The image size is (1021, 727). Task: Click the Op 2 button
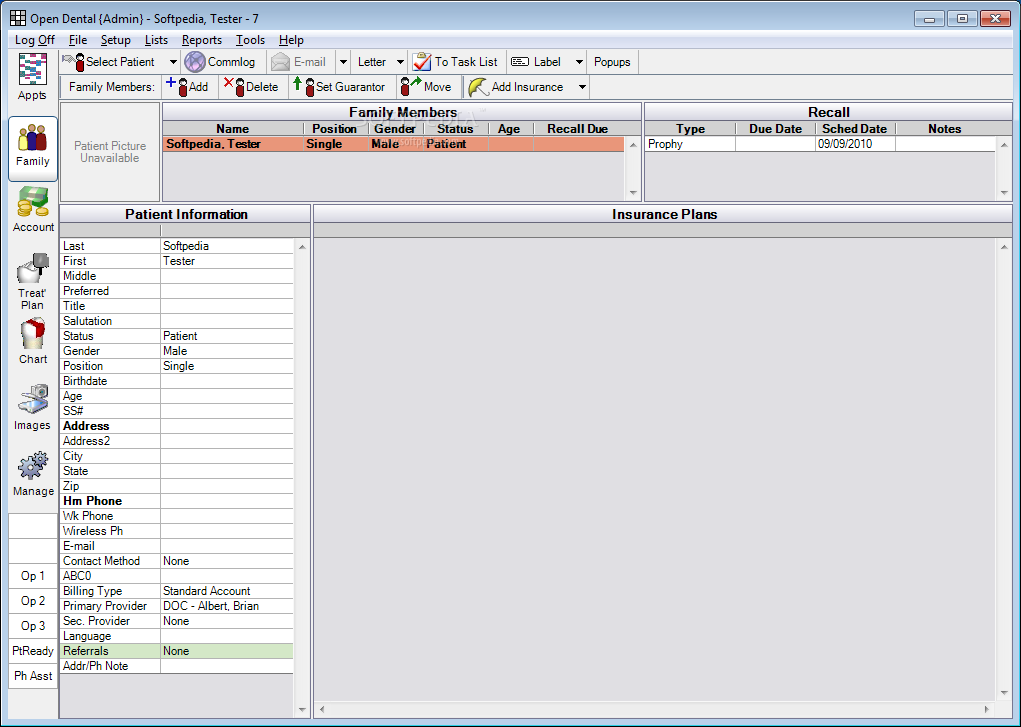click(33, 601)
